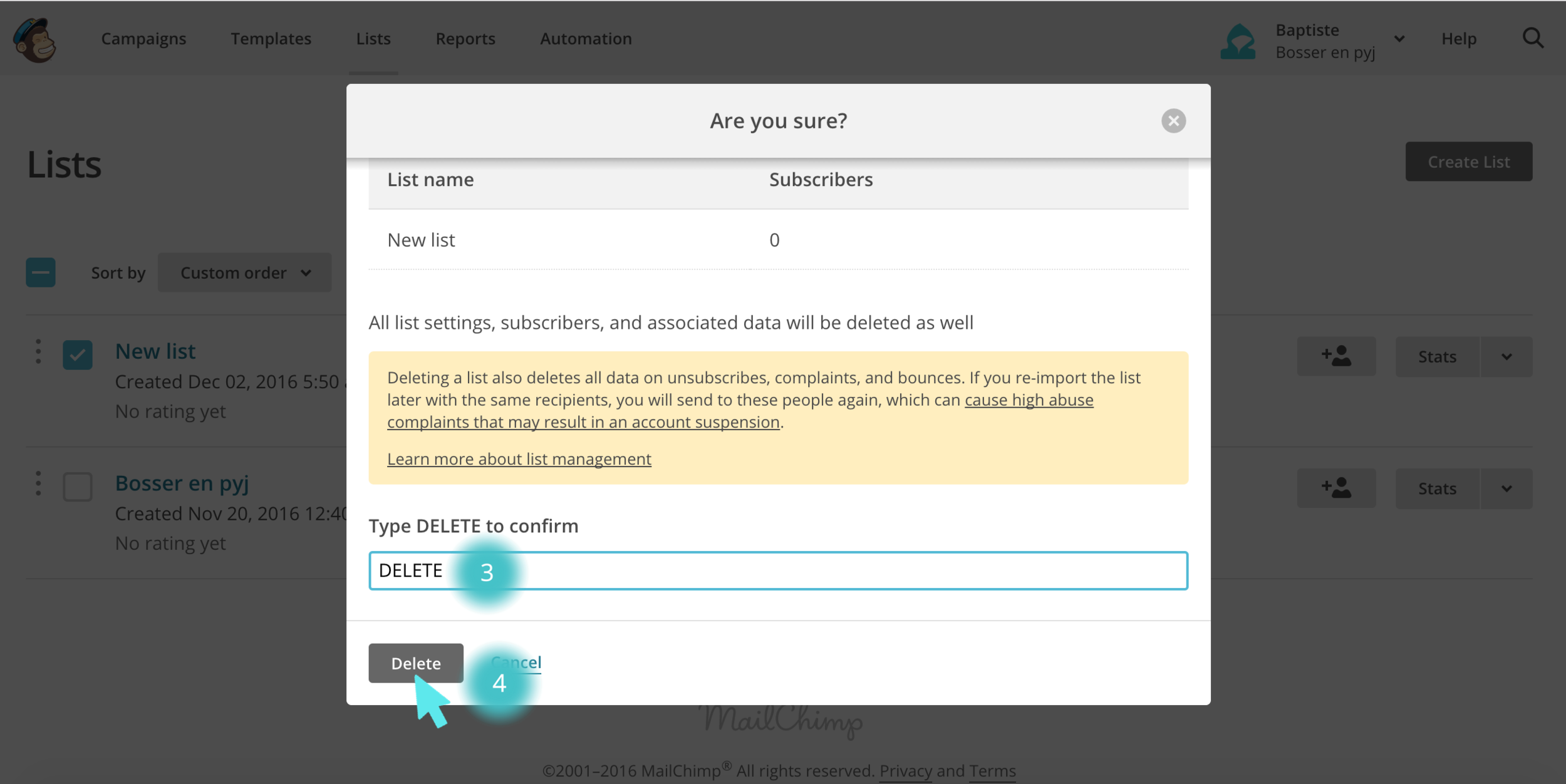
Task: Click the Baptiste account avatar icon
Action: (x=1238, y=41)
